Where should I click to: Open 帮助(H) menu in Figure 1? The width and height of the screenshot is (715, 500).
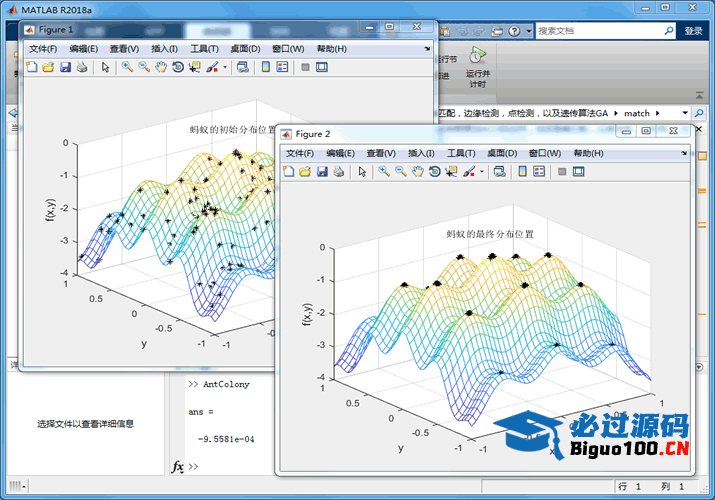point(332,49)
